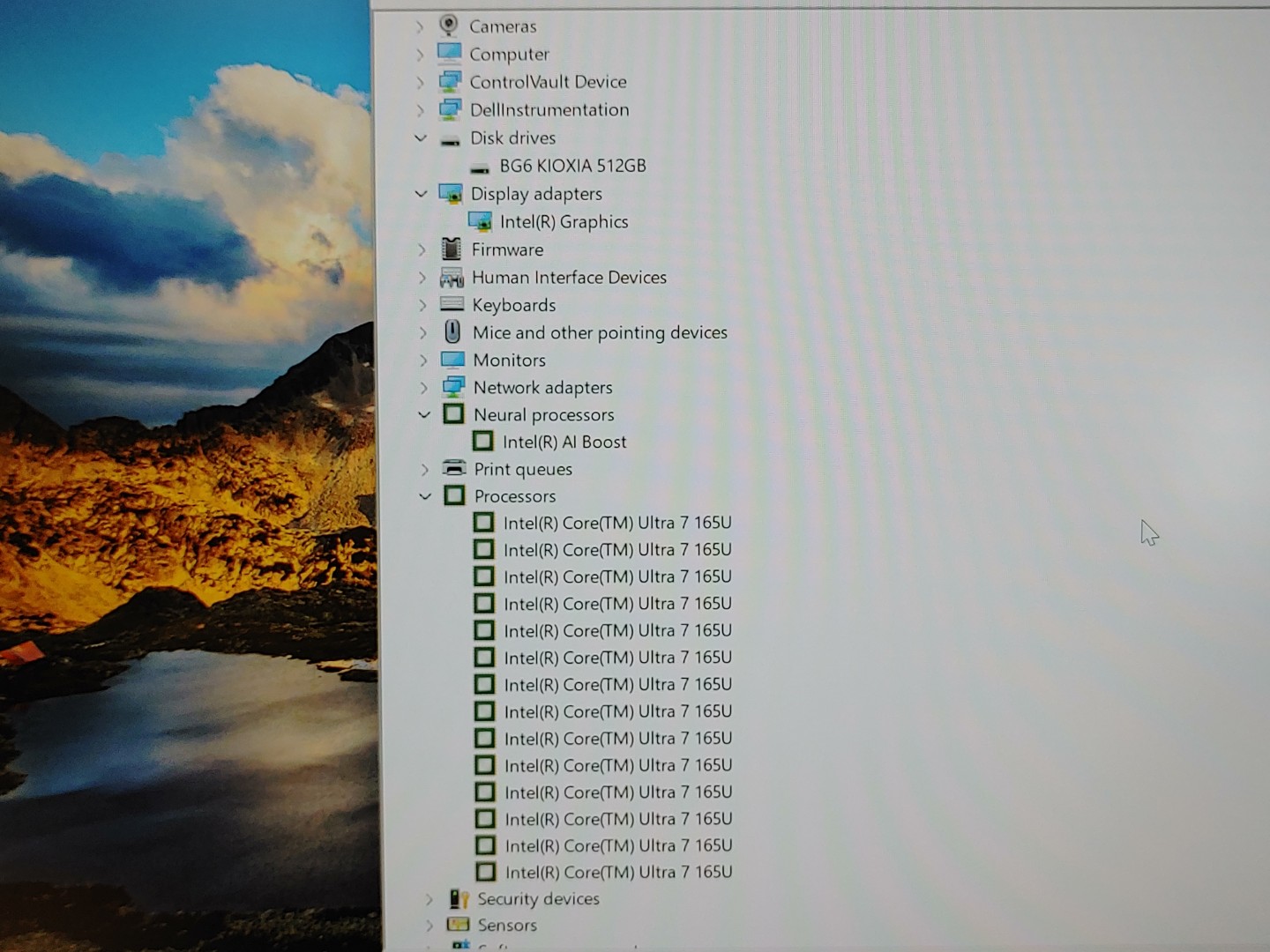
Task: Click the Firmware chip icon
Action: 451,249
